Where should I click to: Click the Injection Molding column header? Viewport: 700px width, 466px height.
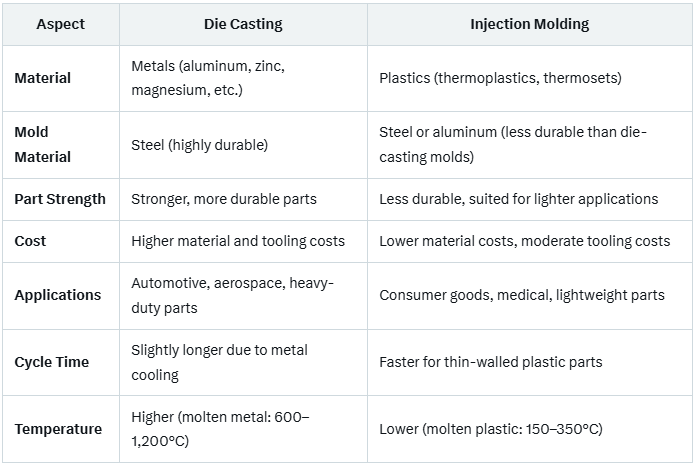[529, 24]
